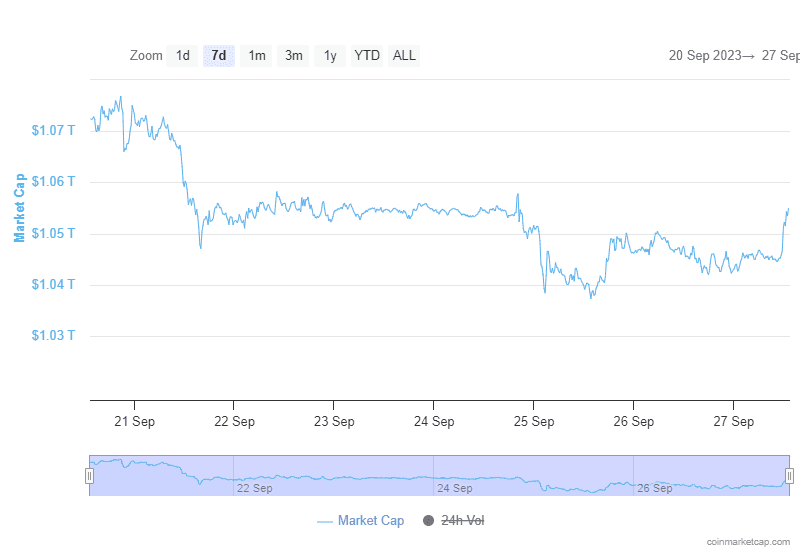
Task: Click the blue line icon in legend
Action: tap(324, 521)
